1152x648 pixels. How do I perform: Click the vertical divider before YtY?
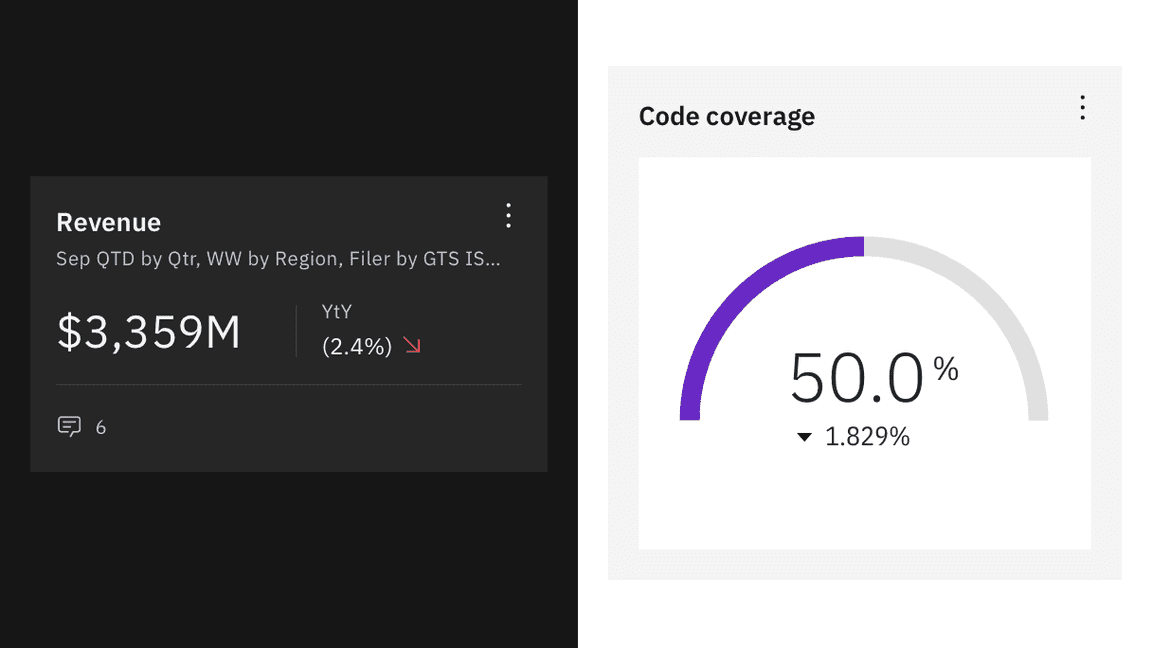(x=297, y=331)
